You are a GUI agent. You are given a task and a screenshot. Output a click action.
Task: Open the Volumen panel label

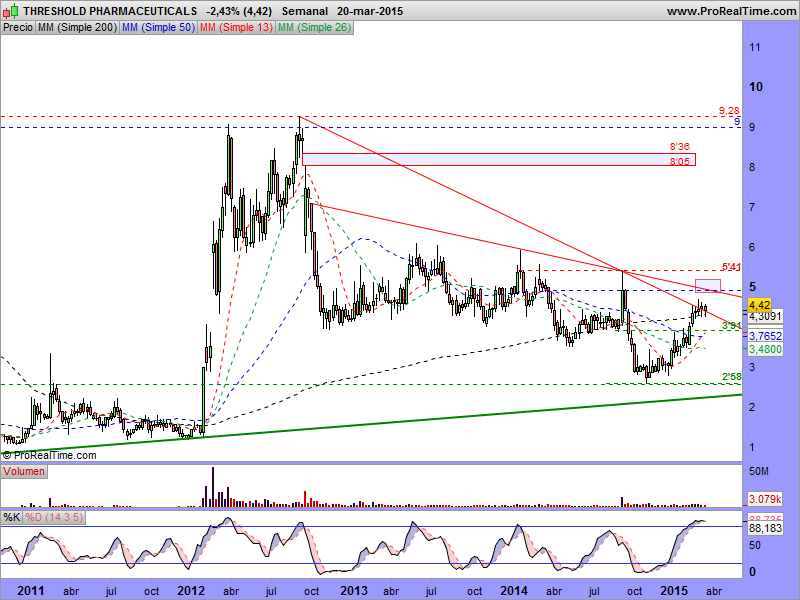pyautogui.click(x=24, y=471)
